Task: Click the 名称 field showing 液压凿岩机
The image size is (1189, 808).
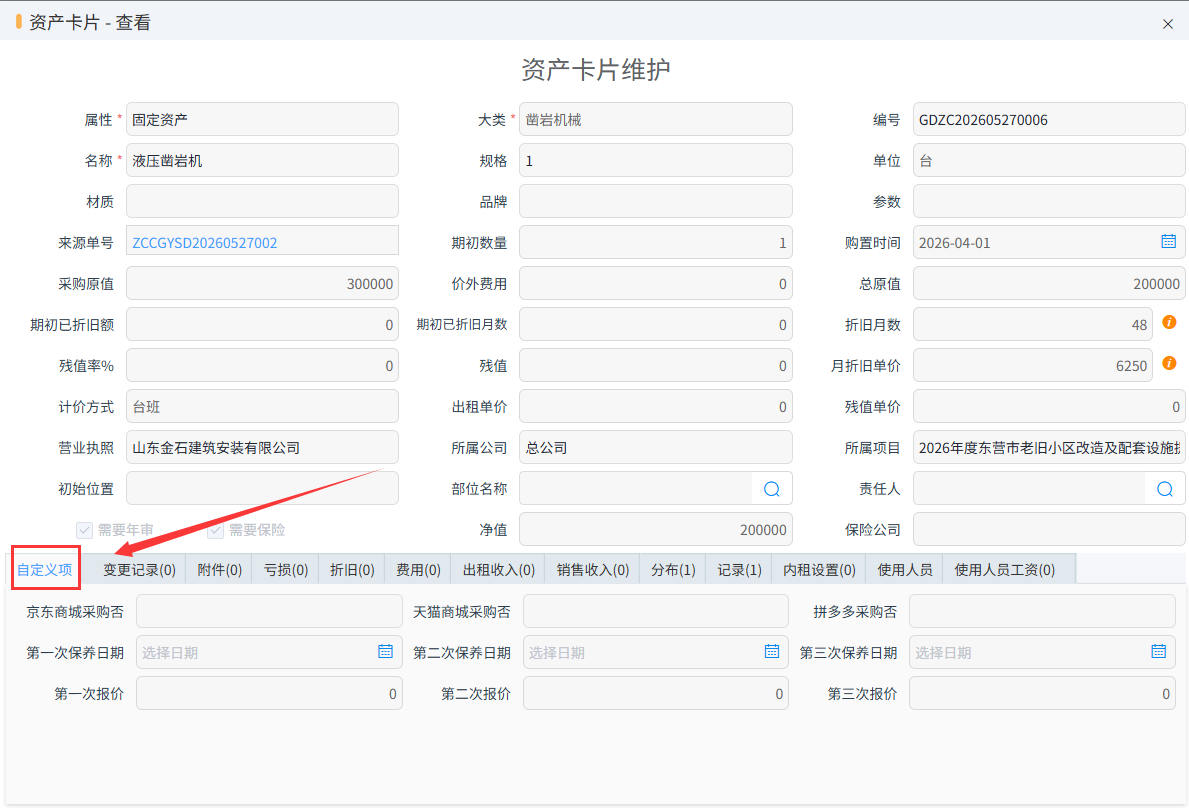Action: pos(262,160)
